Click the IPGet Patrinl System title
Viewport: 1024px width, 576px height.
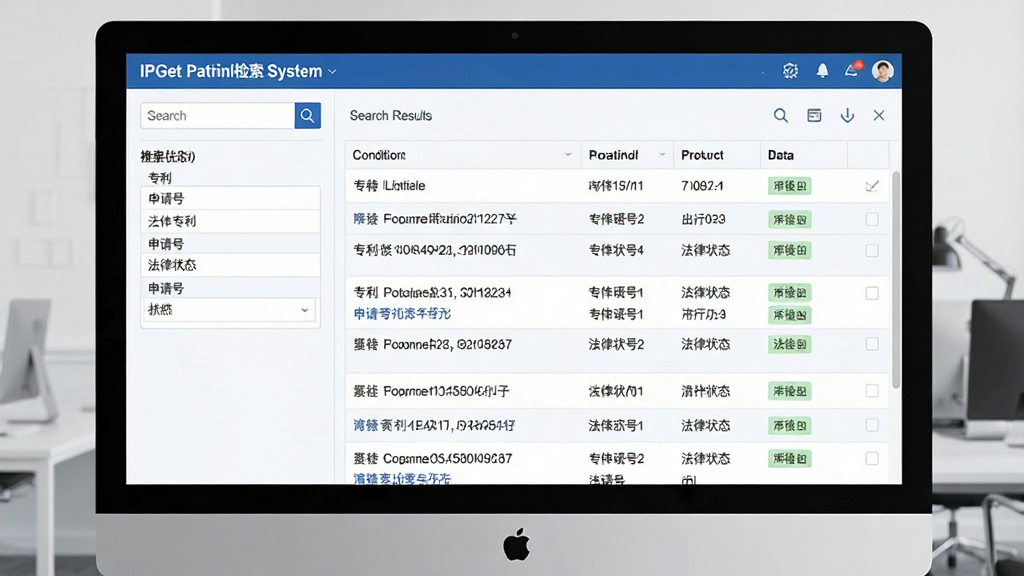click(231, 71)
